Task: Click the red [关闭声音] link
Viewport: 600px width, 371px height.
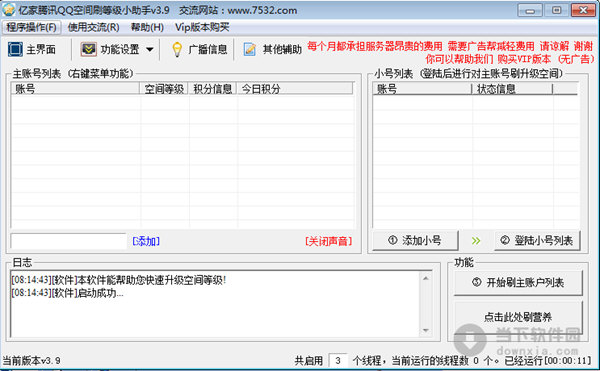Action: (x=328, y=241)
